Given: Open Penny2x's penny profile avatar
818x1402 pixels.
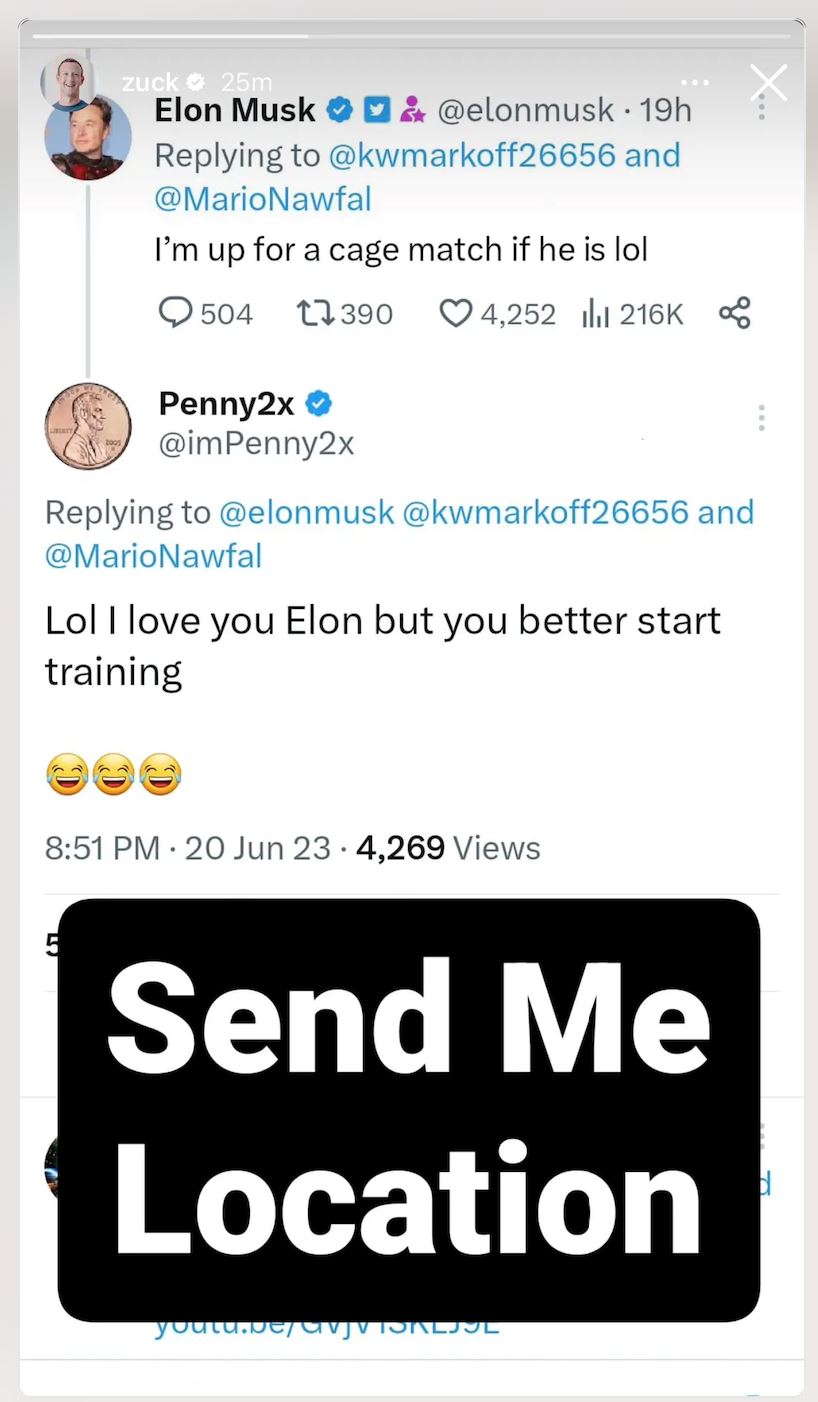Looking at the screenshot, I should 88,427.
